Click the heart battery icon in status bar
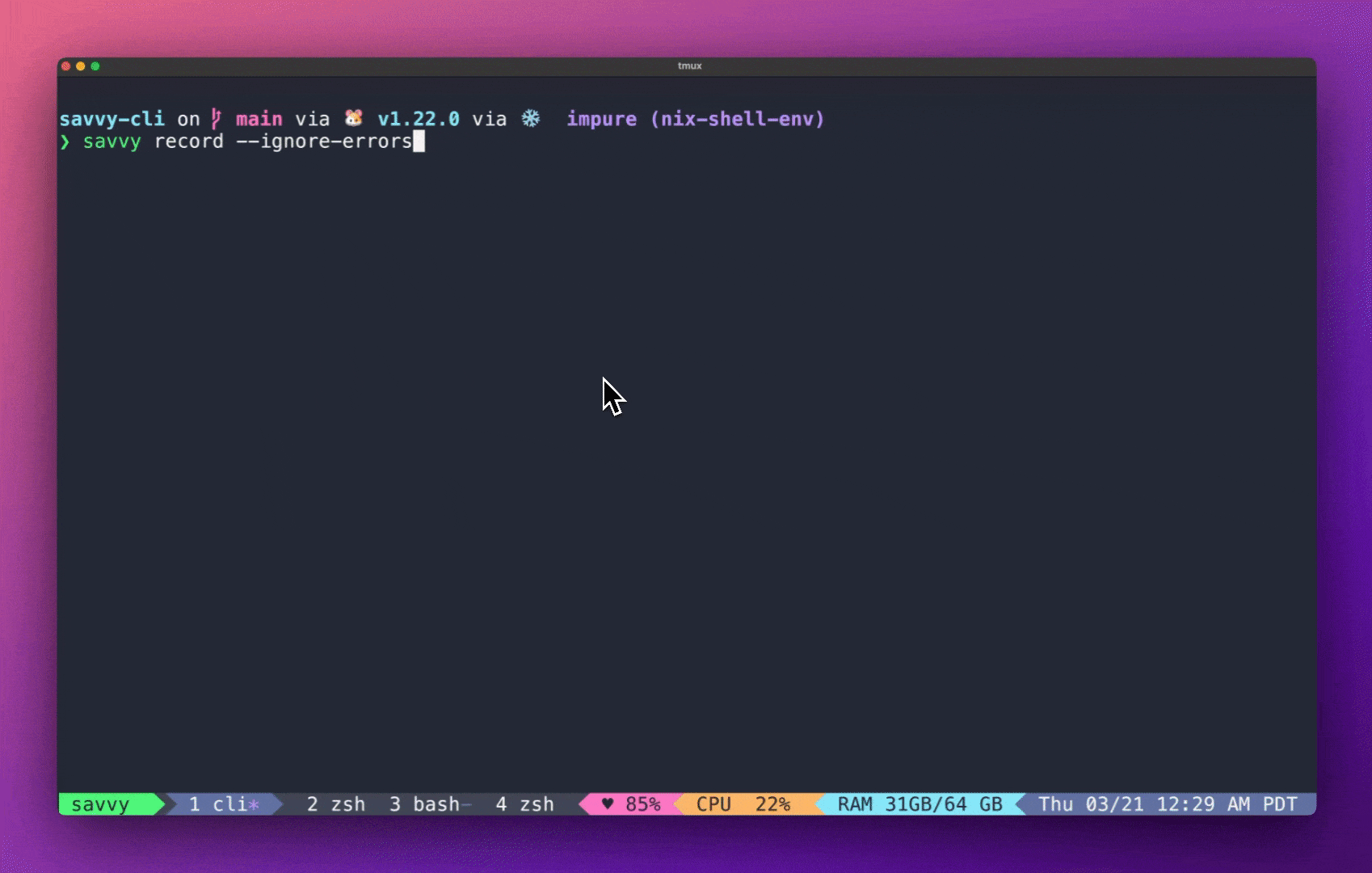1372x873 pixels. pyautogui.click(x=608, y=803)
